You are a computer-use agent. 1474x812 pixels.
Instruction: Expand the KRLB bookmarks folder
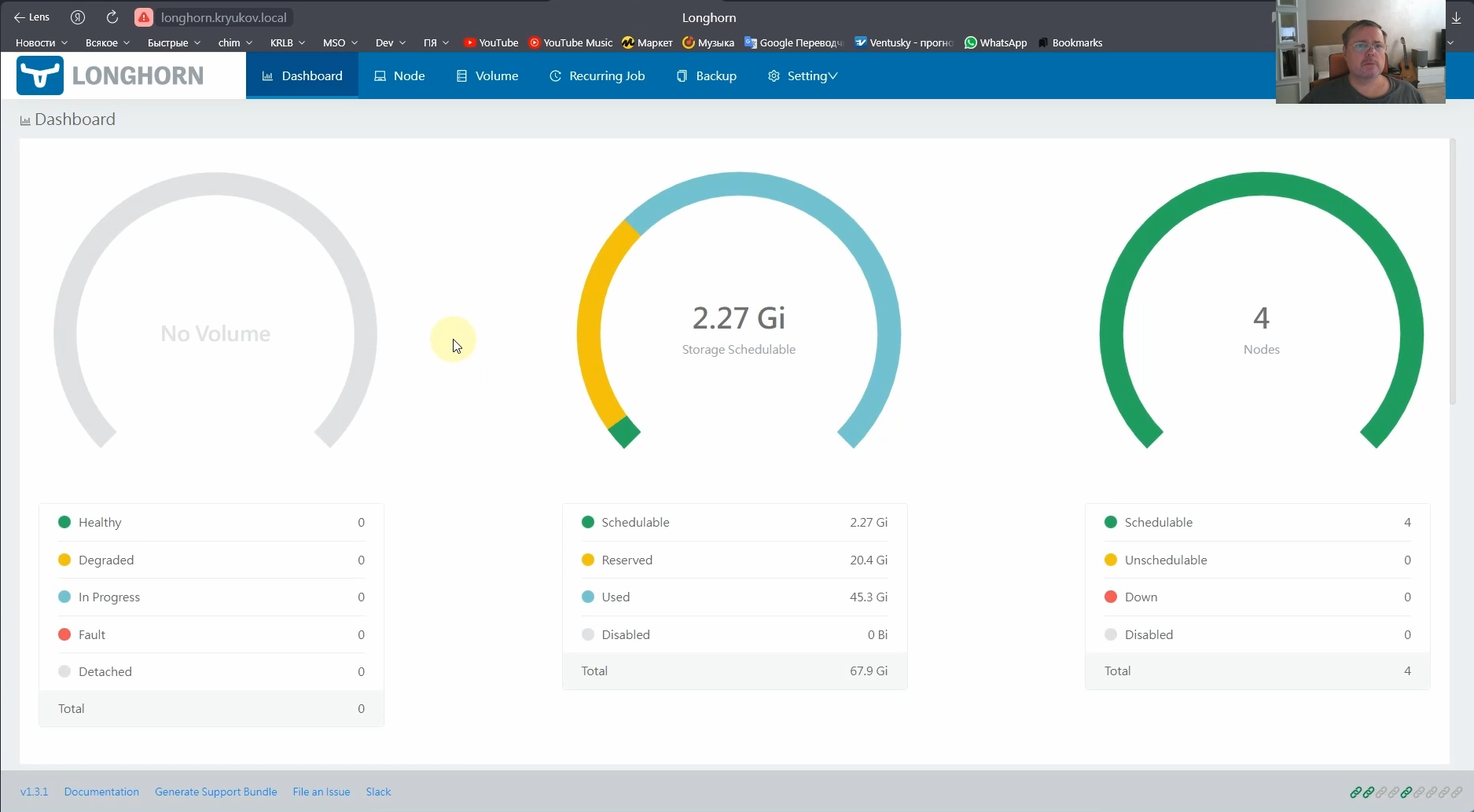[288, 42]
